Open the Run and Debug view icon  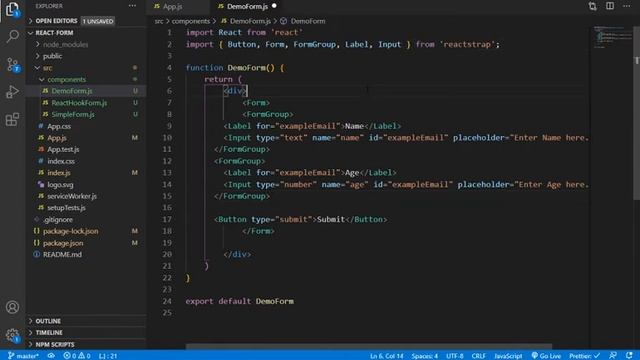tap(12, 92)
